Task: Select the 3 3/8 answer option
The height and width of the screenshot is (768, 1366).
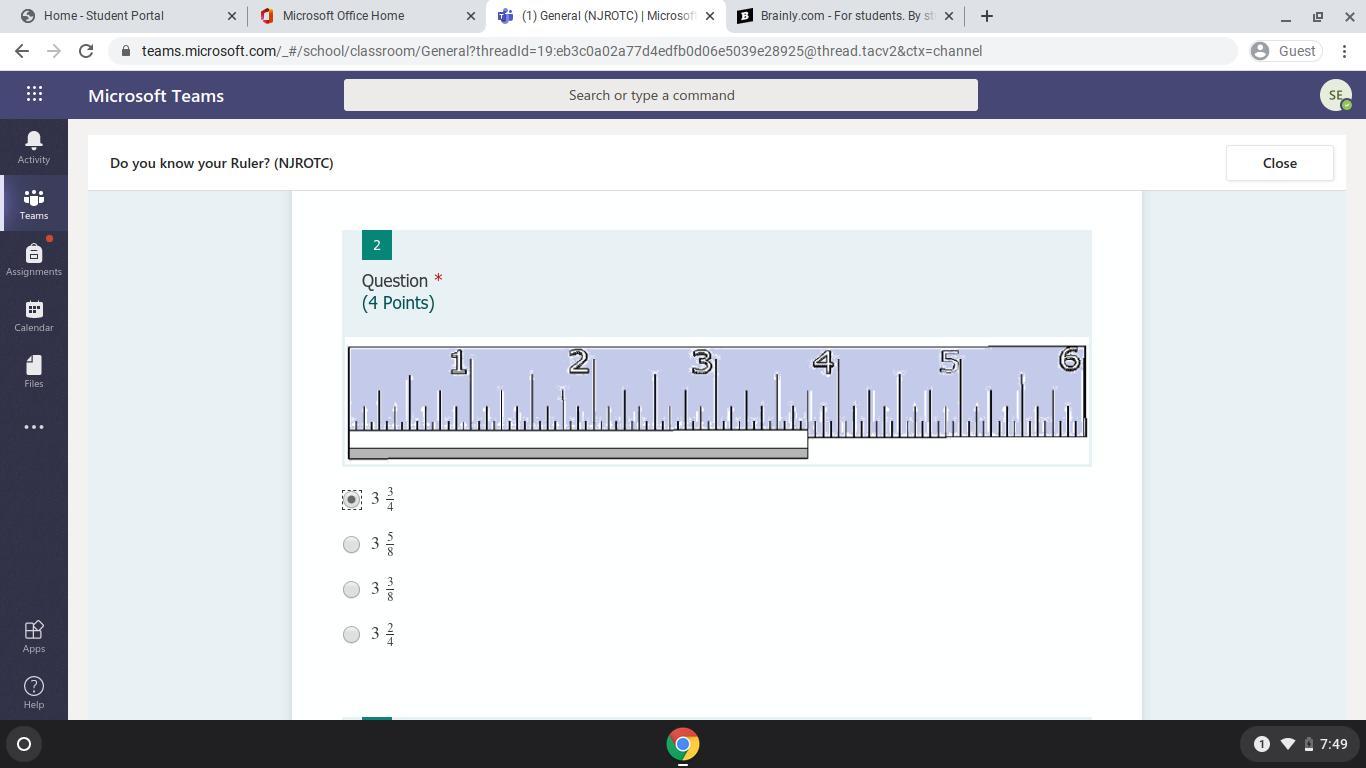Action: pos(351,589)
